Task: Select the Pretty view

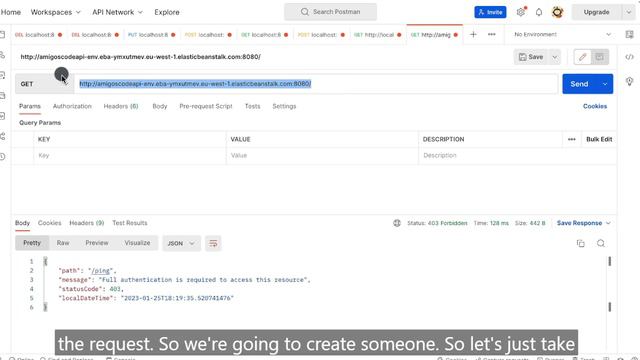Action: (x=32, y=243)
